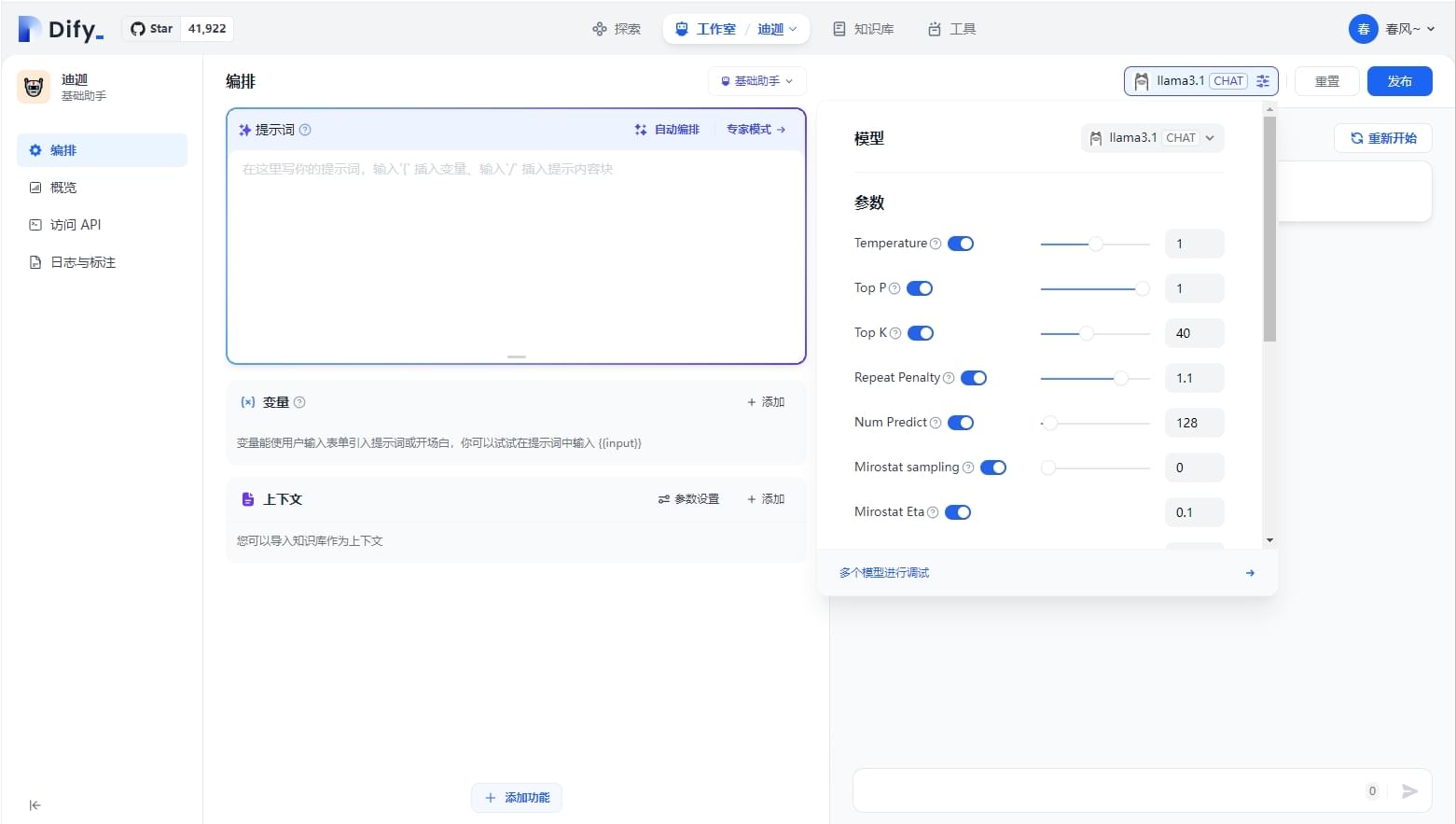Screen dimensions: 1456x824
Task: Toggle the Mirostat sampling switch
Action: [993, 468]
